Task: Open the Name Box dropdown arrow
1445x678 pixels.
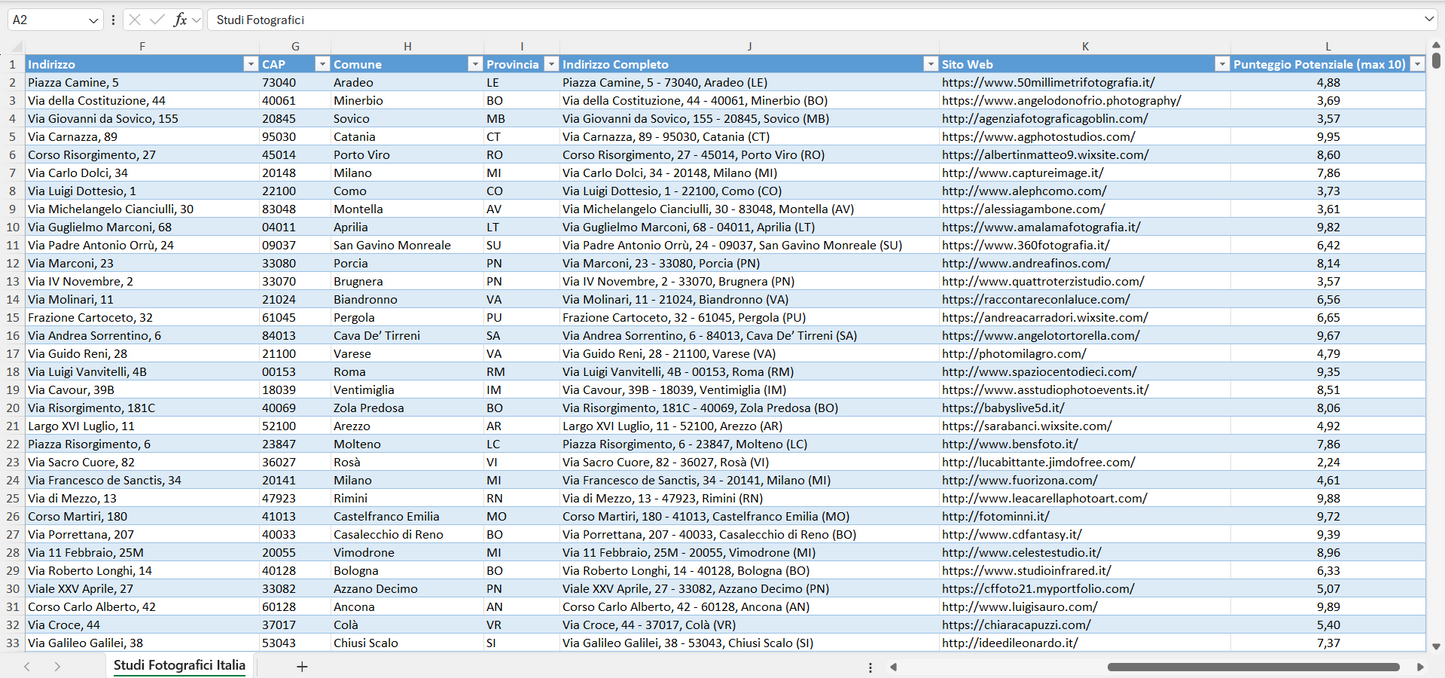Action: tap(93, 19)
